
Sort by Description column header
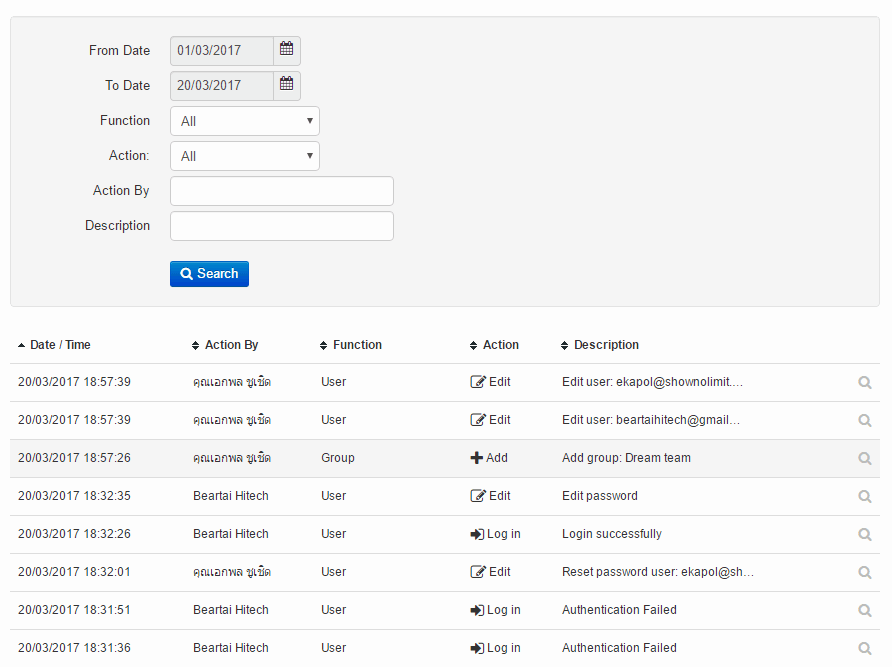click(606, 345)
